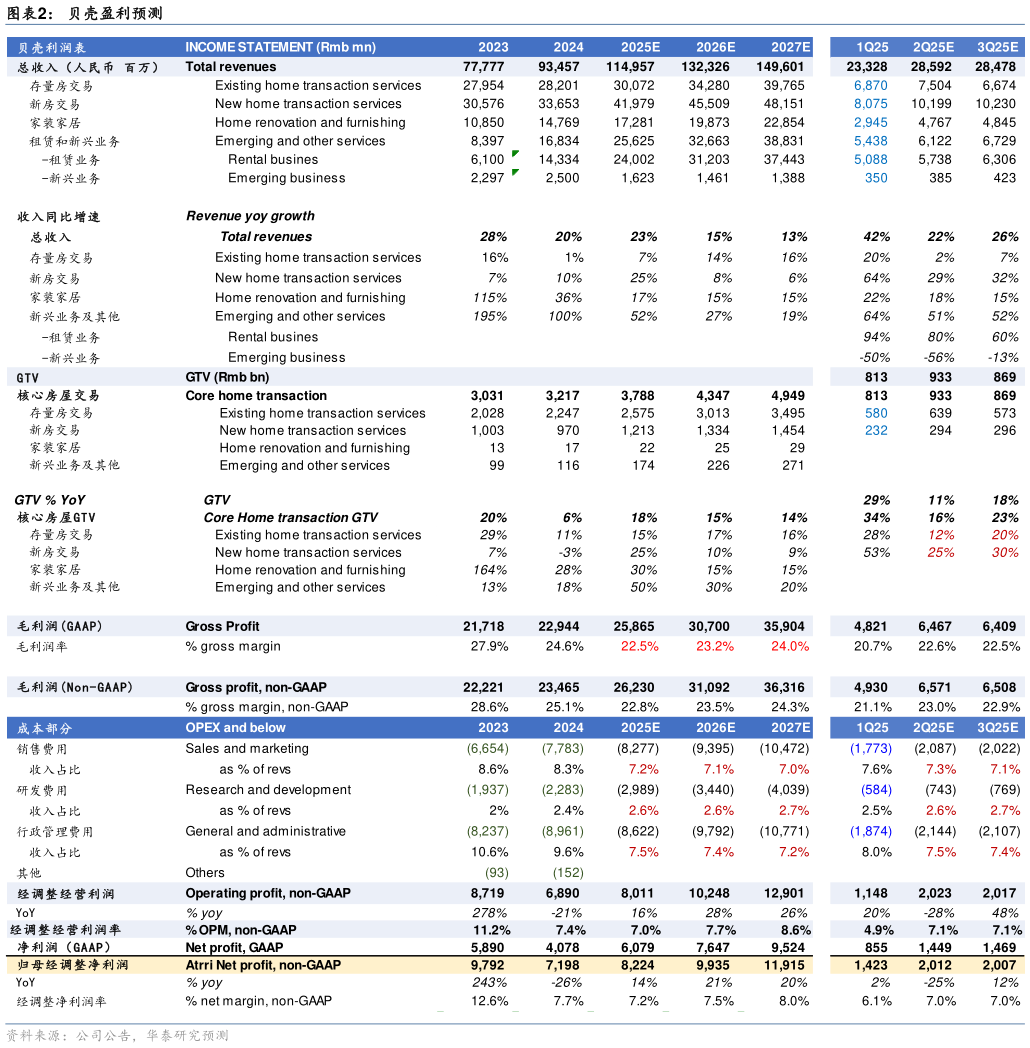Click the Atrri Net profit, non-GAAP label
Image resolution: width=1030 pixels, height=1048 pixels.
tap(263, 966)
